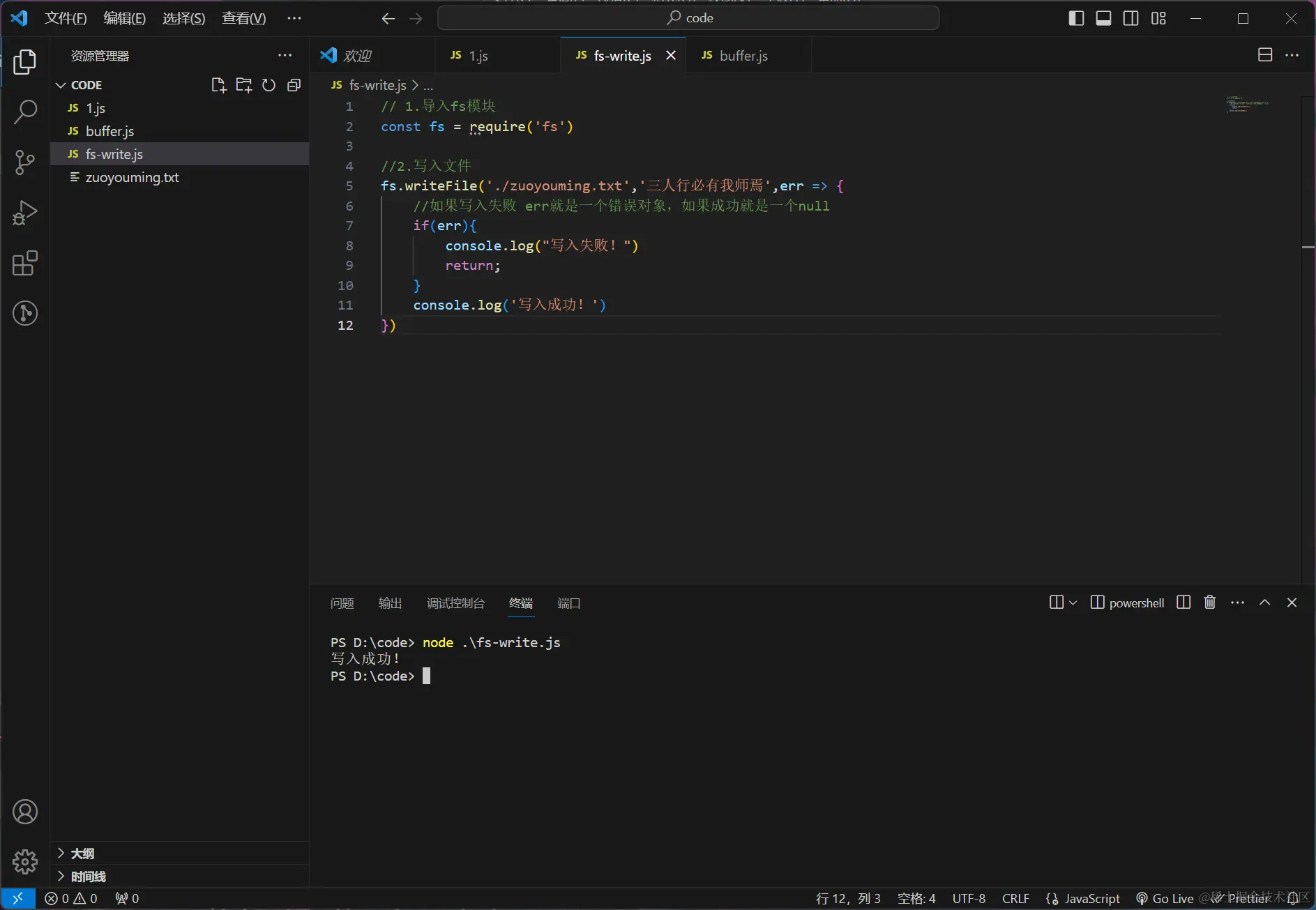This screenshot has width=1316, height=910.
Task: Switch to the 输出 output panel tab
Action: pos(390,603)
